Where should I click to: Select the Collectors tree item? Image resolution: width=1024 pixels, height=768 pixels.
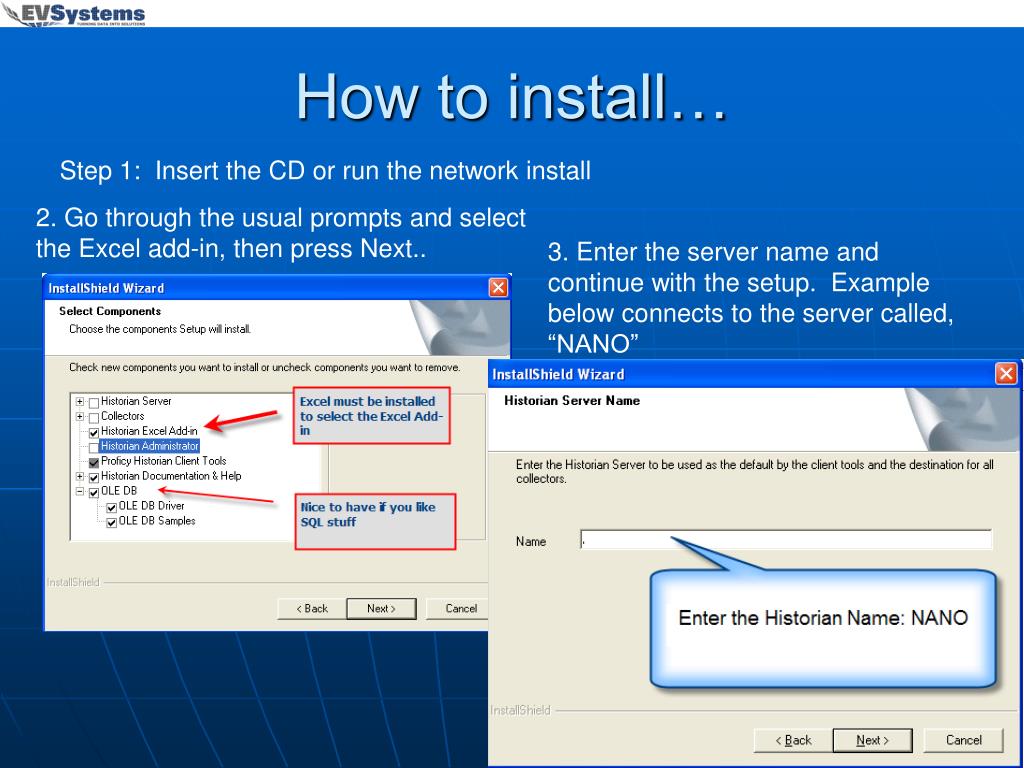pyautogui.click(x=122, y=416)
